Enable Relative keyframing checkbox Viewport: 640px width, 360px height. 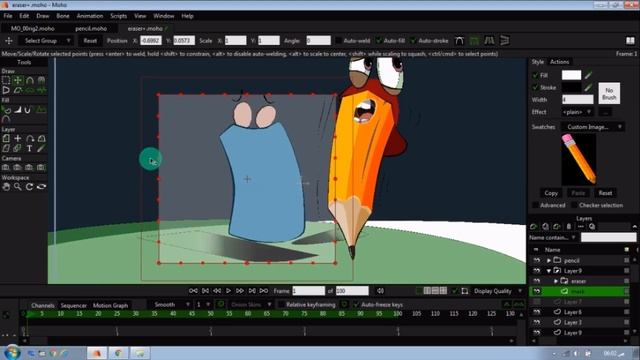pos(281,305)
